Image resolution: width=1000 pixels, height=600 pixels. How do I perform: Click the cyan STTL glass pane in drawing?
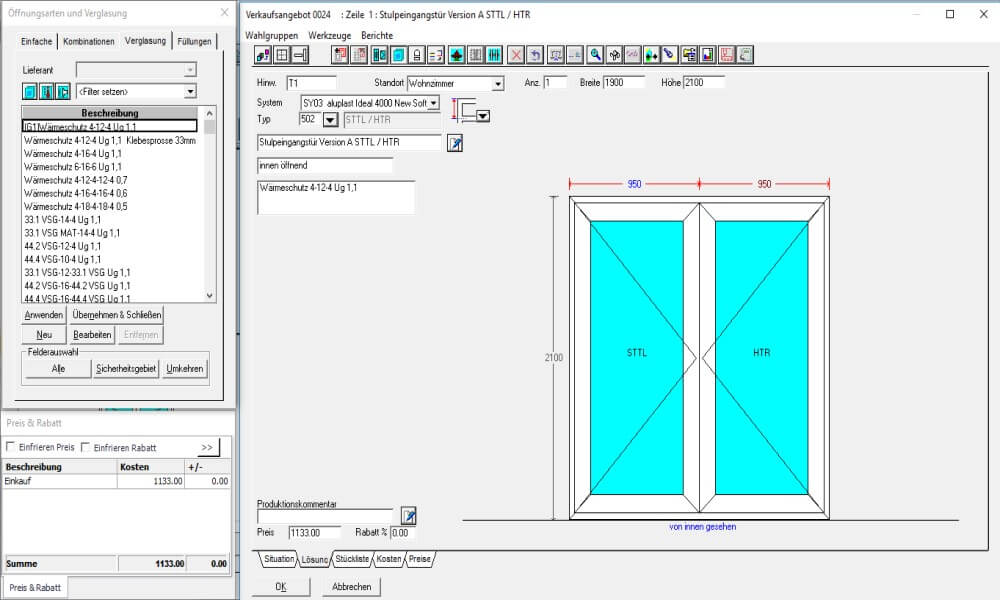click(x=637, y=353)
